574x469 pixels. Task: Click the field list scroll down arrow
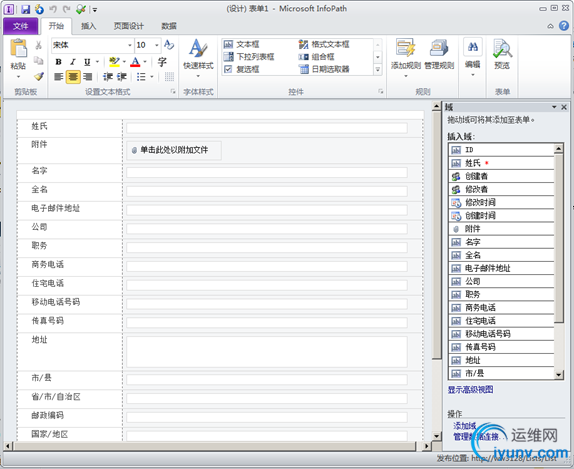point(559,374)
